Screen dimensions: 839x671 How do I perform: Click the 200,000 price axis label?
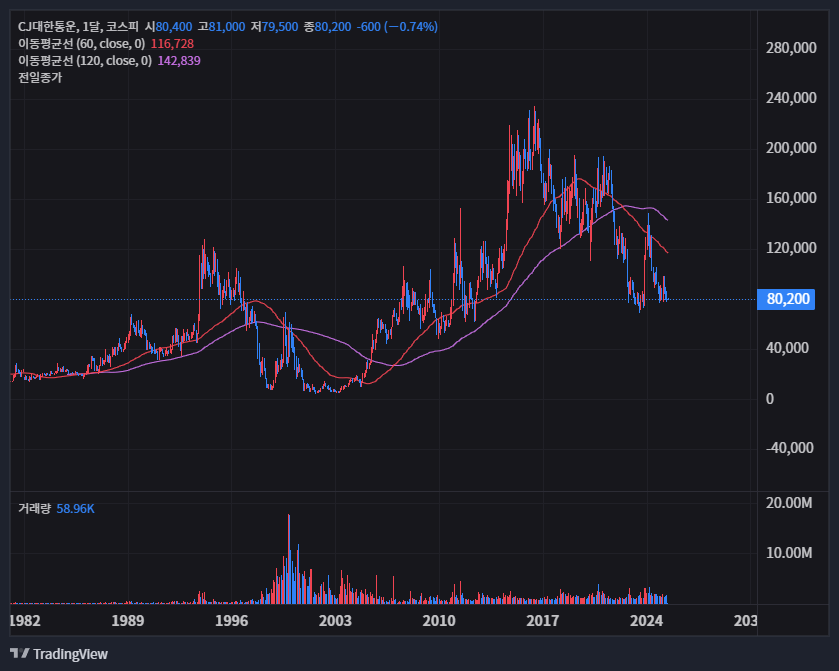[791, 148]
